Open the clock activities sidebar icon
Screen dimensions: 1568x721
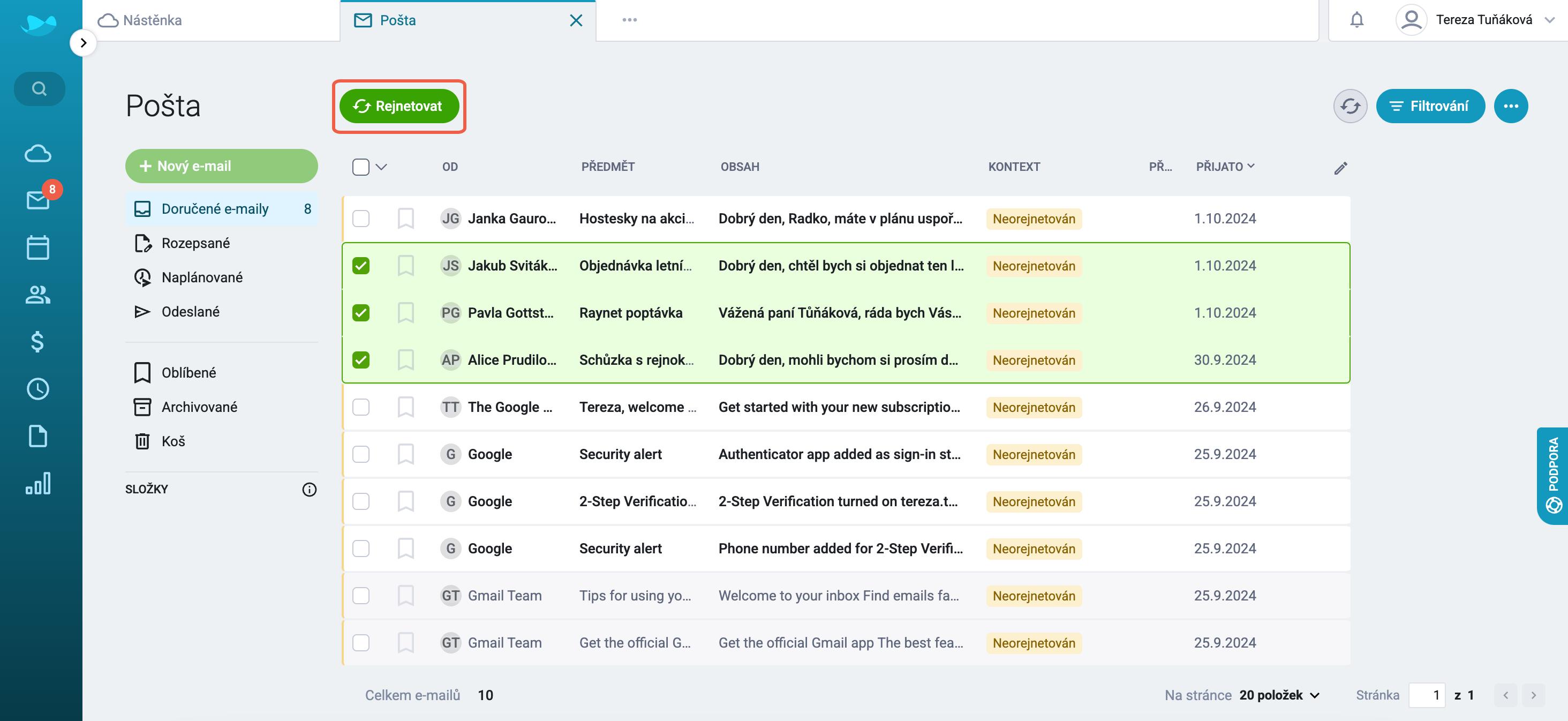(37, 389)
